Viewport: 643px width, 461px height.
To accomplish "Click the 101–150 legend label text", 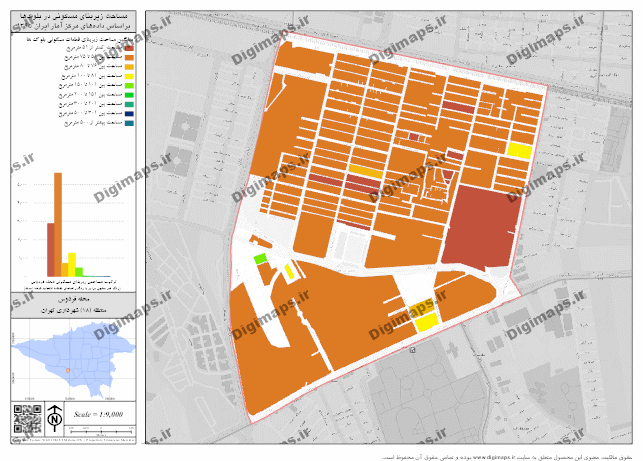I will pyautogui.click(x=91, y=85).
